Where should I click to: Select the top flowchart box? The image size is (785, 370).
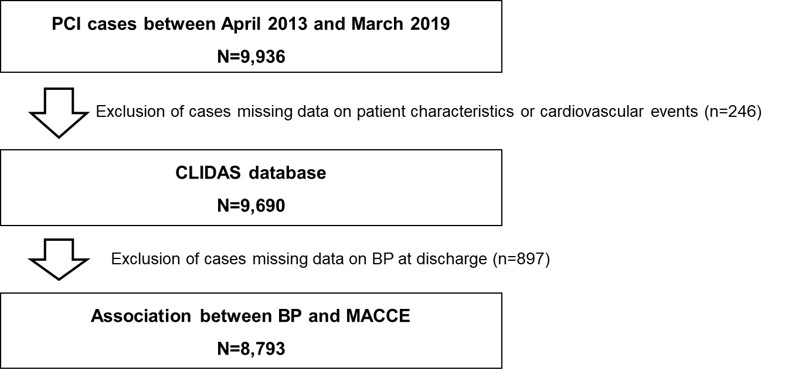(x=251, y=36)
